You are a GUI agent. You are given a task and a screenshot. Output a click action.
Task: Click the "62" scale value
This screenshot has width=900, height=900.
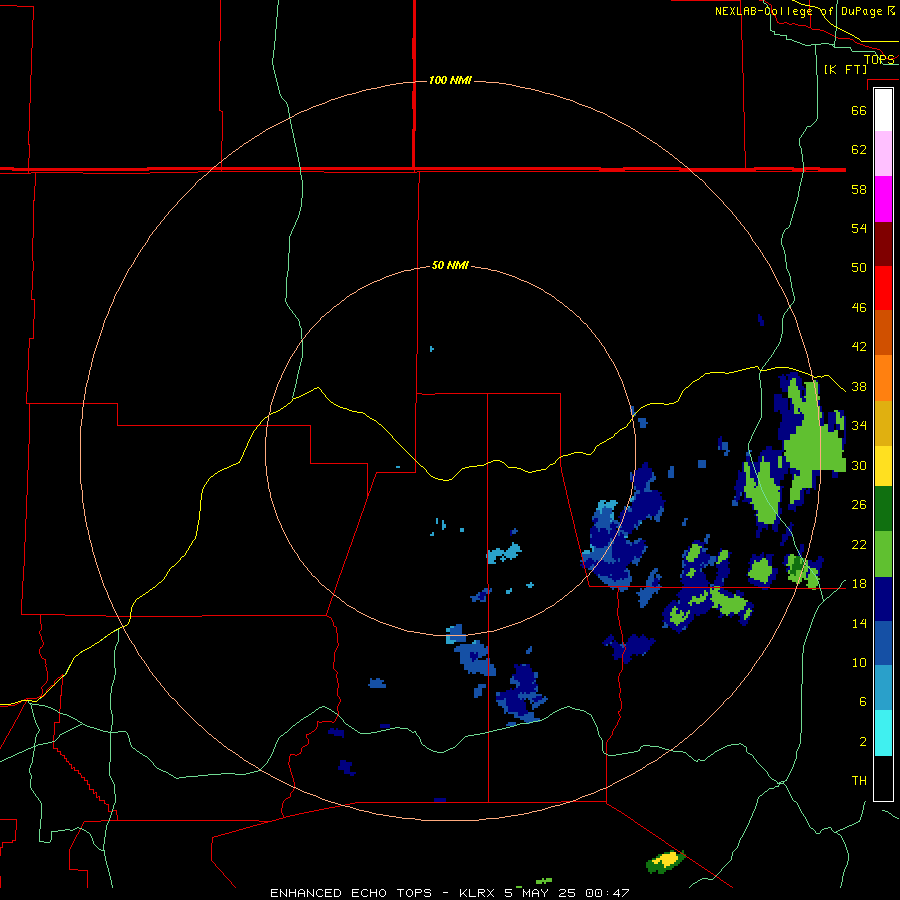coord(859,150)
